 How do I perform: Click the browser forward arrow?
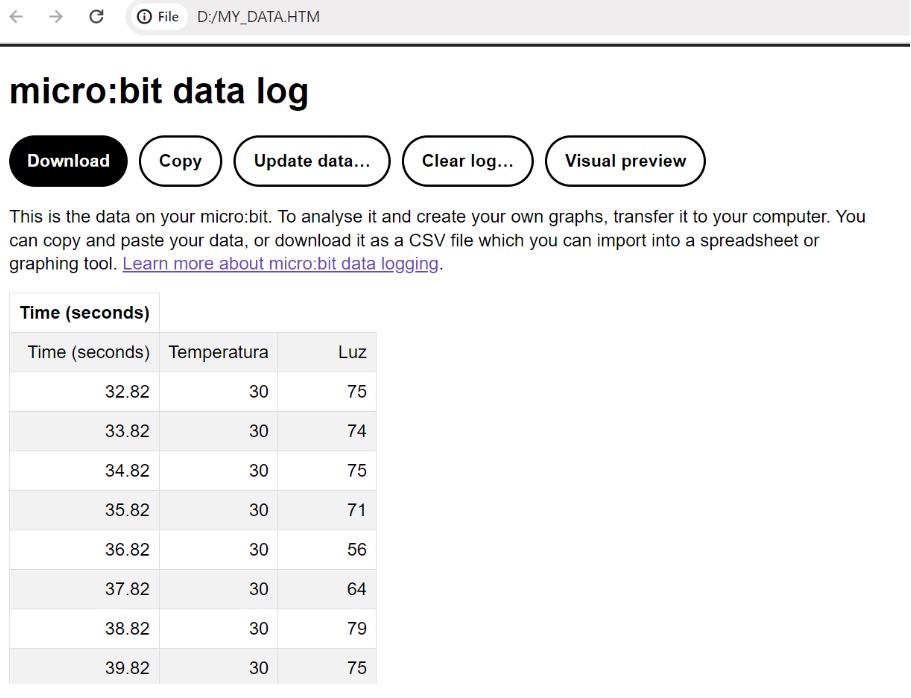(56, 17)
